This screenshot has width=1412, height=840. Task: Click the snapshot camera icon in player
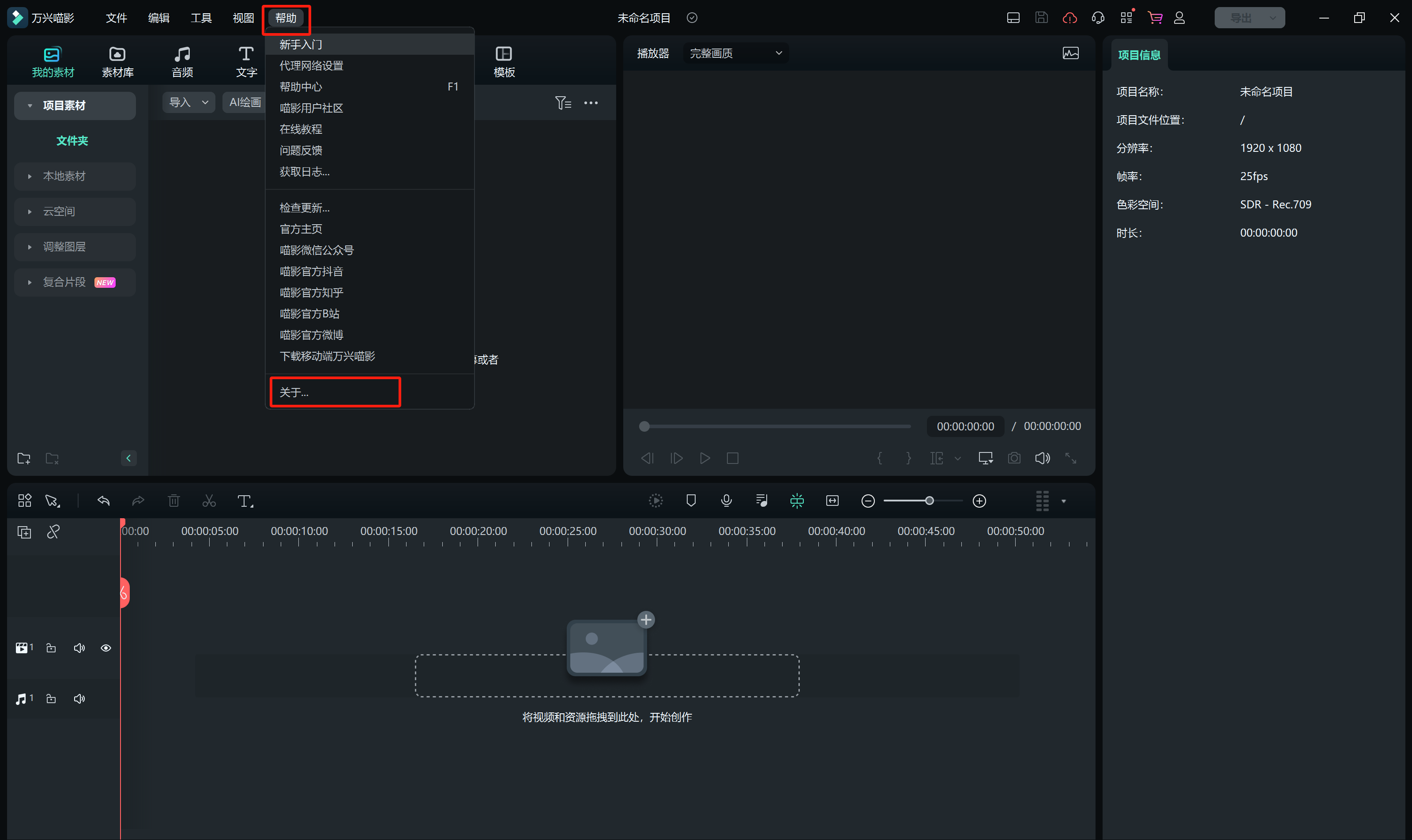click(x=1014, y=458)
